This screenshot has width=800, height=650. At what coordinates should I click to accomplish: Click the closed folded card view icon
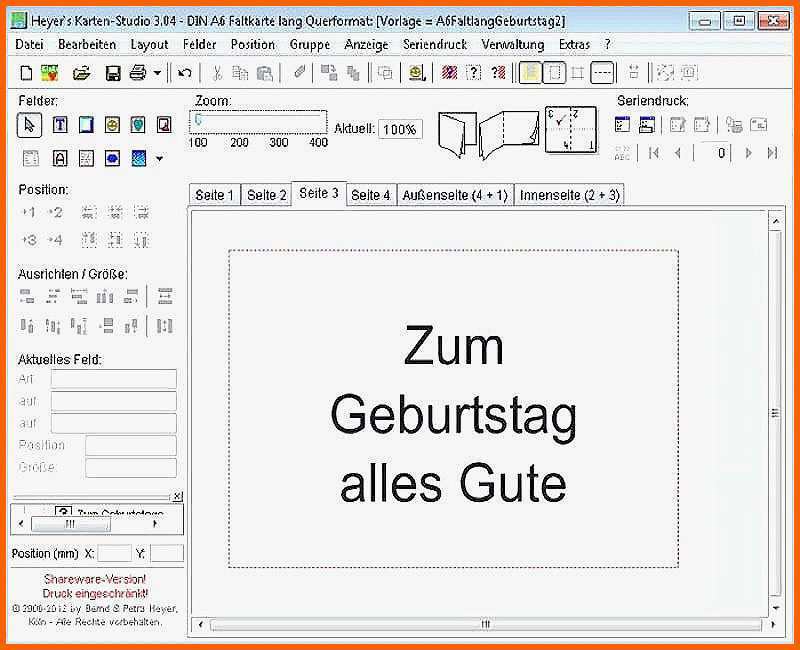click(x=458, y=134)
